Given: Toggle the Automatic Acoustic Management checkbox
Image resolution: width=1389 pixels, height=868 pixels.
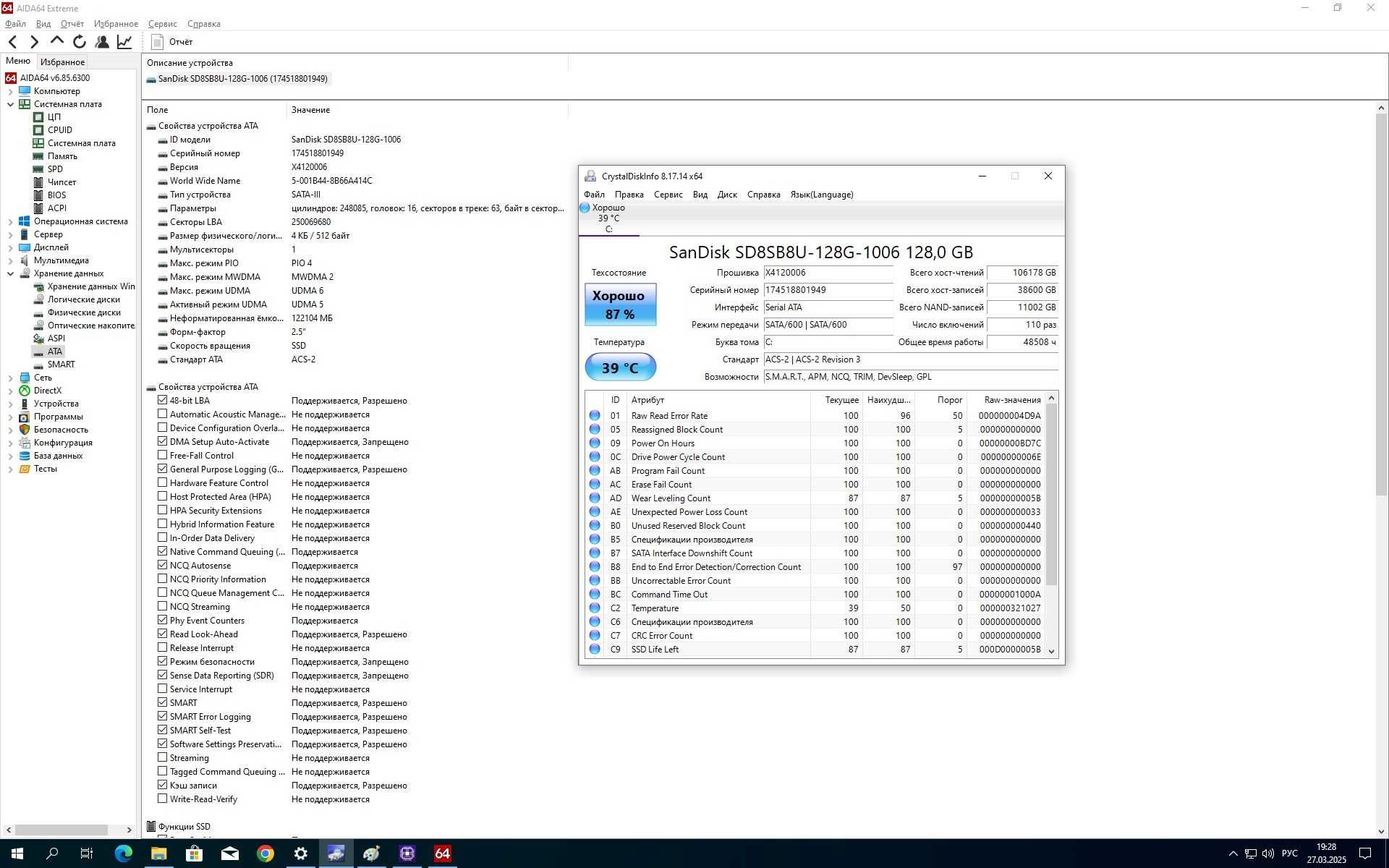Looking at the screenshot, I should [162, 414].
